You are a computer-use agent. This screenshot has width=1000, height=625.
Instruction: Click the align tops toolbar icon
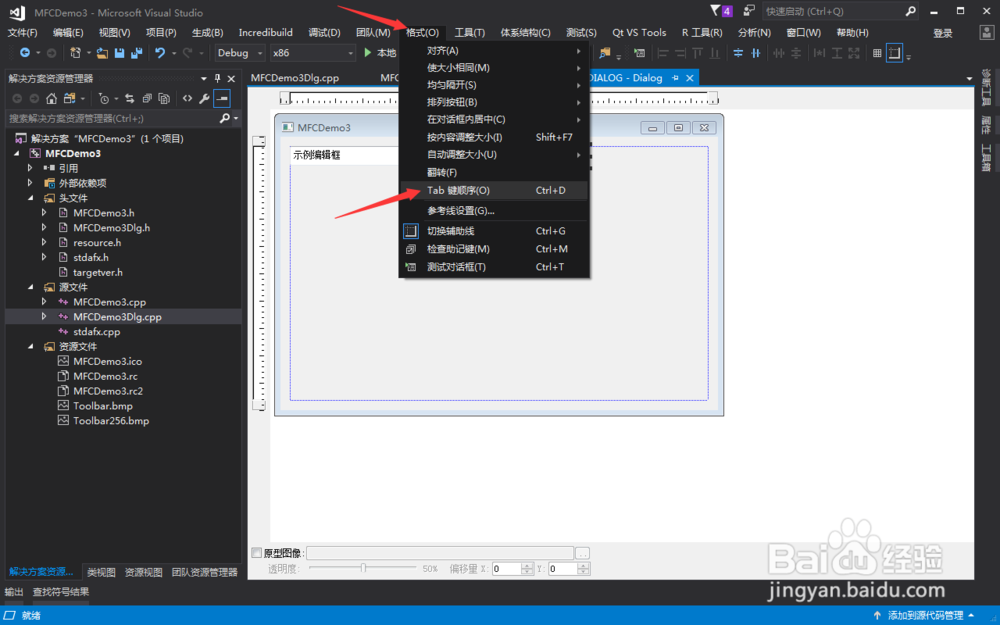[698, 53]
